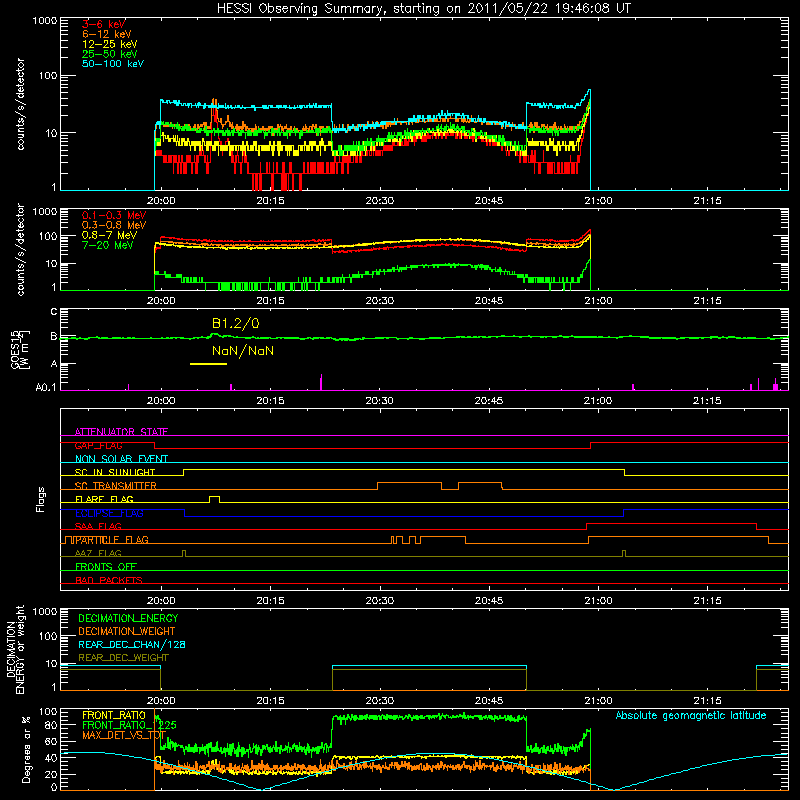Select the 3-6 keV legend label
This screenshot has height=800, width=800.
pos(104,24)
